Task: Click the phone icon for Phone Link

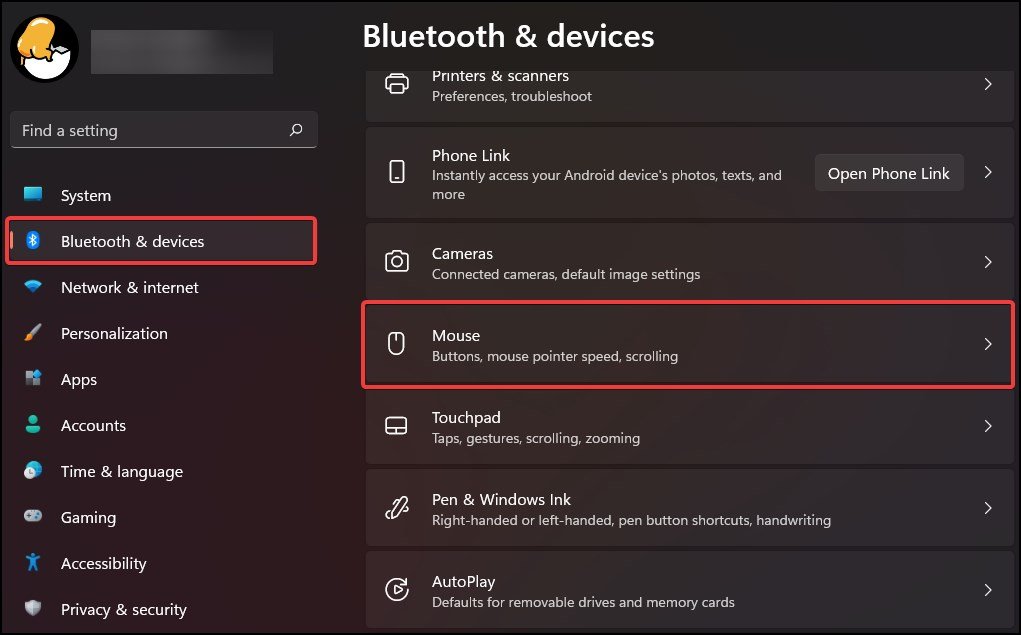Action: pos(397,172)
